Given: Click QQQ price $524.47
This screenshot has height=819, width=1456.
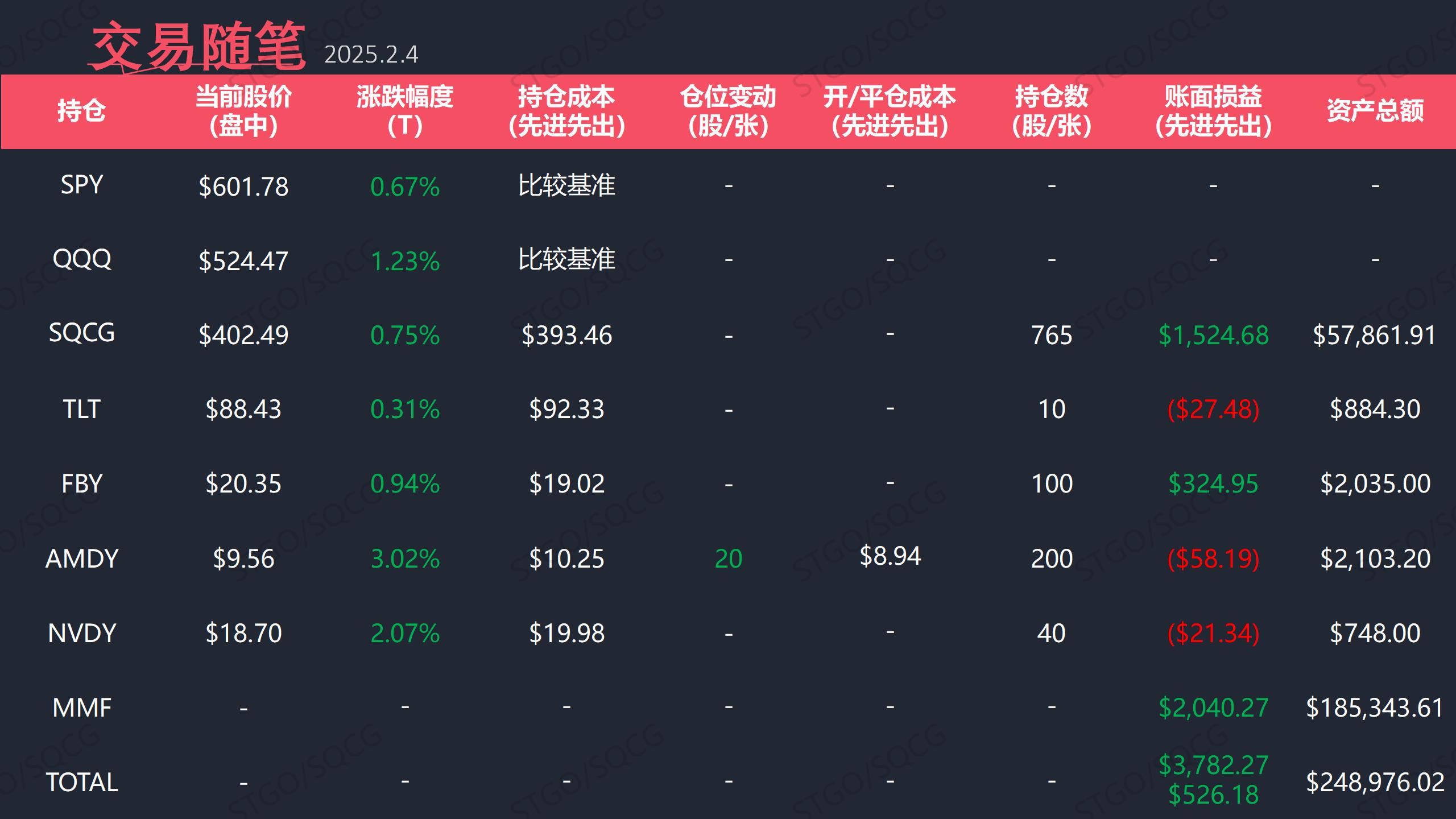Looking at the screenshot, I should click(x=243, y=261).
